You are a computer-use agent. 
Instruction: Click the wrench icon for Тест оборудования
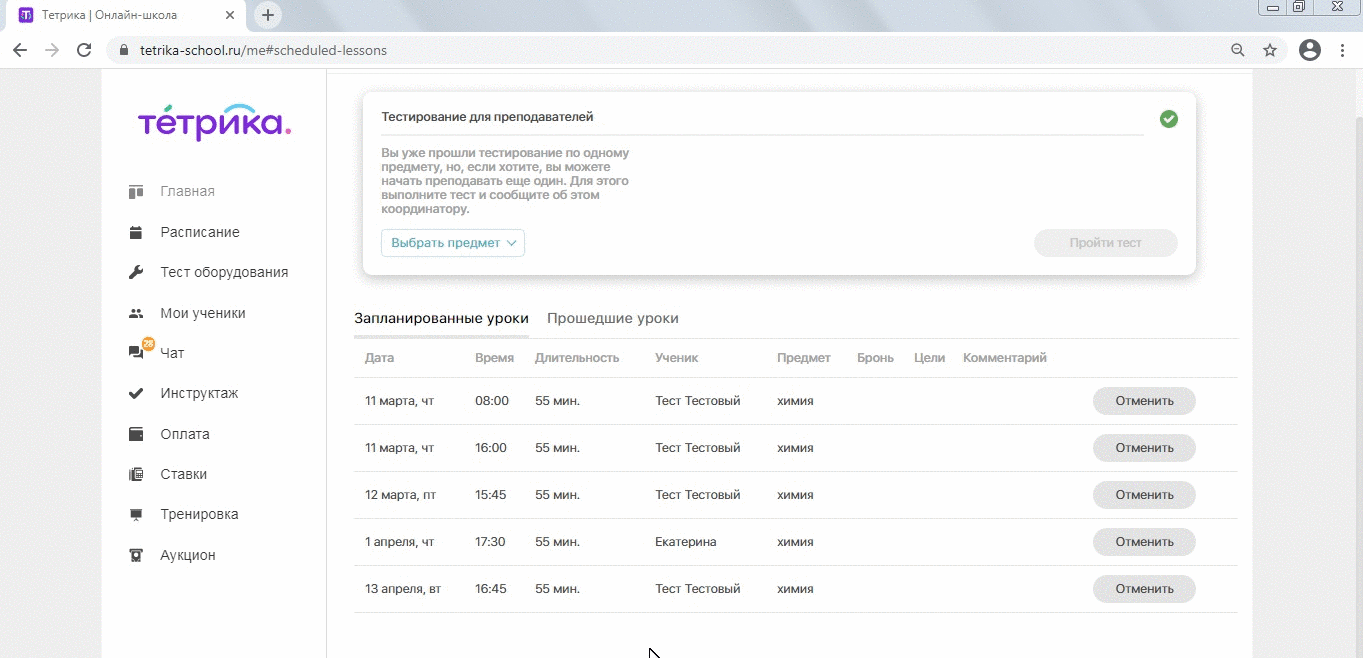[136, 272]
